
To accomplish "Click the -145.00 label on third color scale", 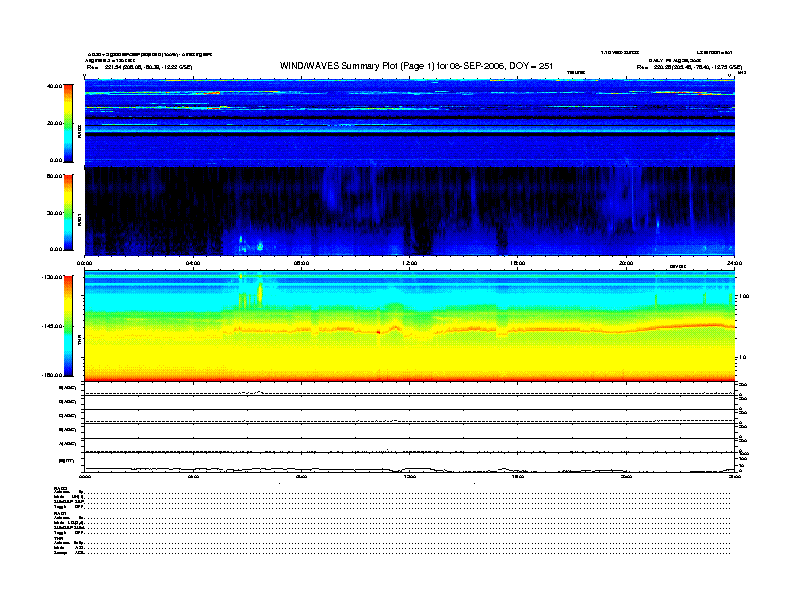I will [x=53, y=326].
